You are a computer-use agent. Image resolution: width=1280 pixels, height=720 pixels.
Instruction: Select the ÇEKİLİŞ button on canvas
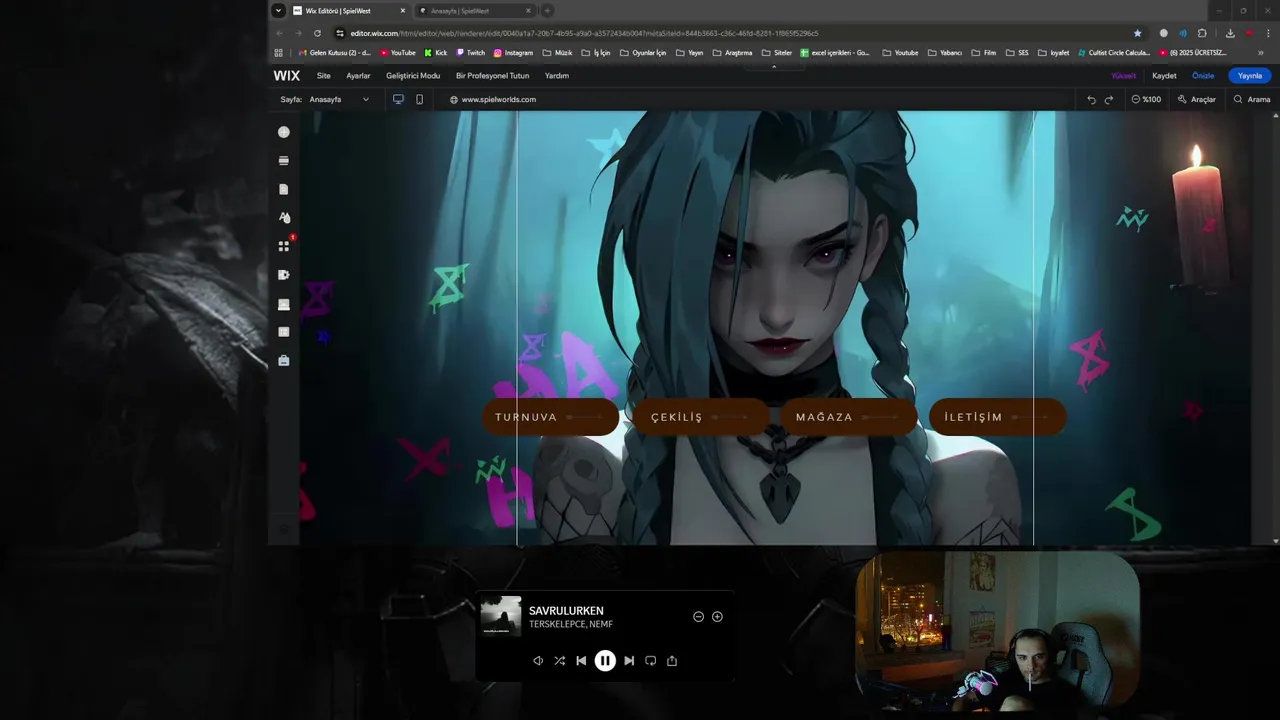coord(700,417)
